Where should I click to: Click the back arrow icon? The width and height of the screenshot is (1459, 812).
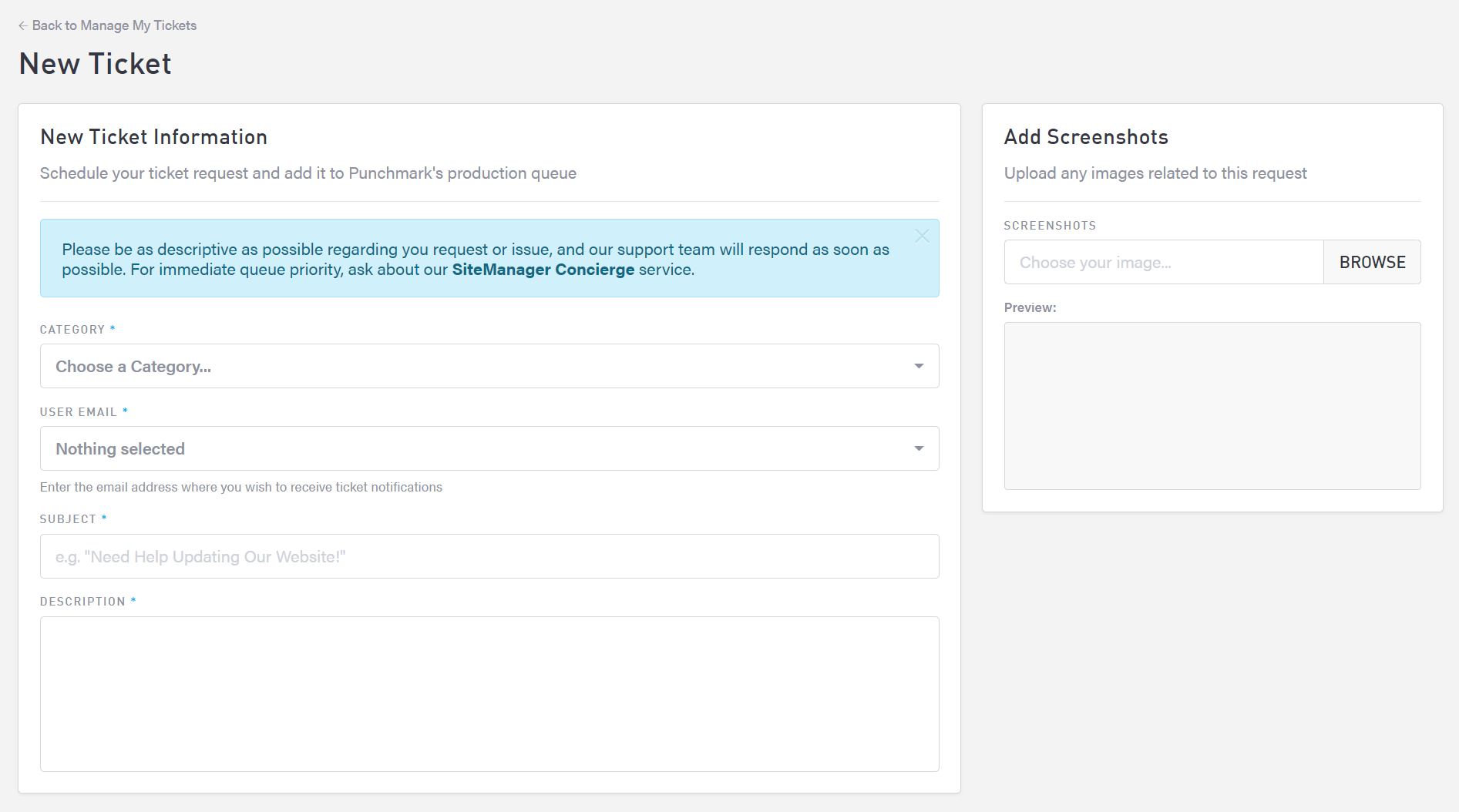(22, 25)
